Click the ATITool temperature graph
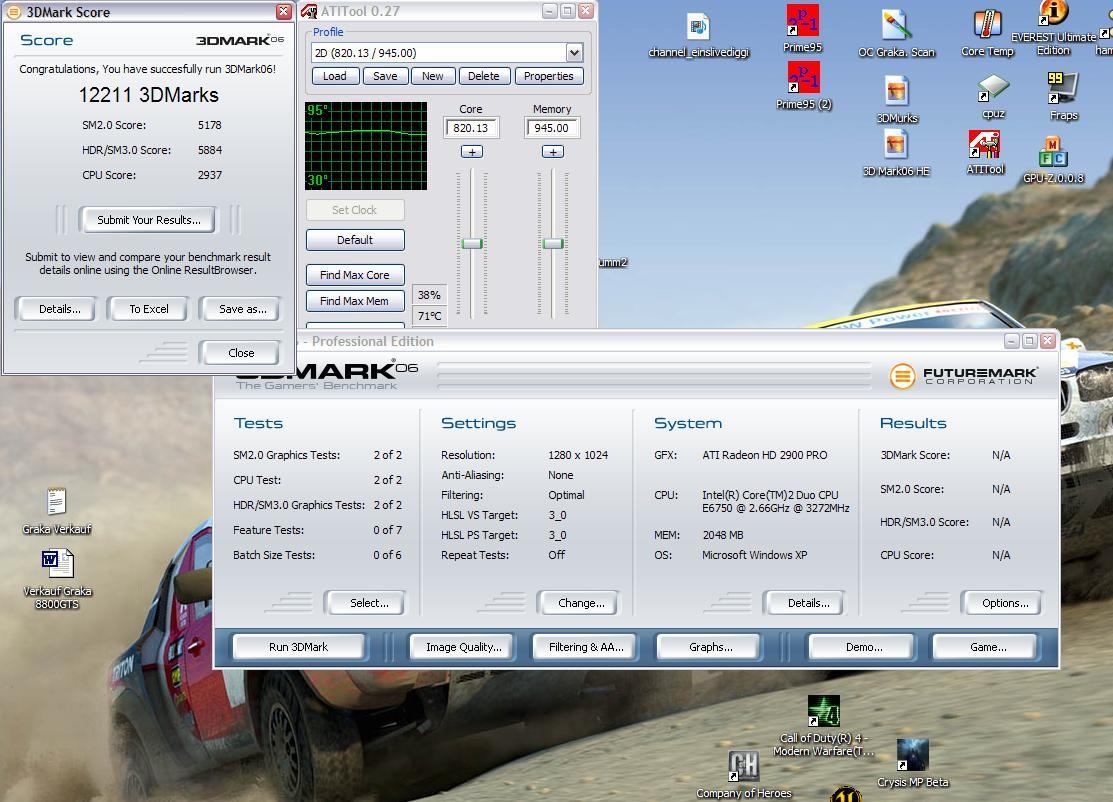This screenshot has width=1113, height=802. [366, 145]
